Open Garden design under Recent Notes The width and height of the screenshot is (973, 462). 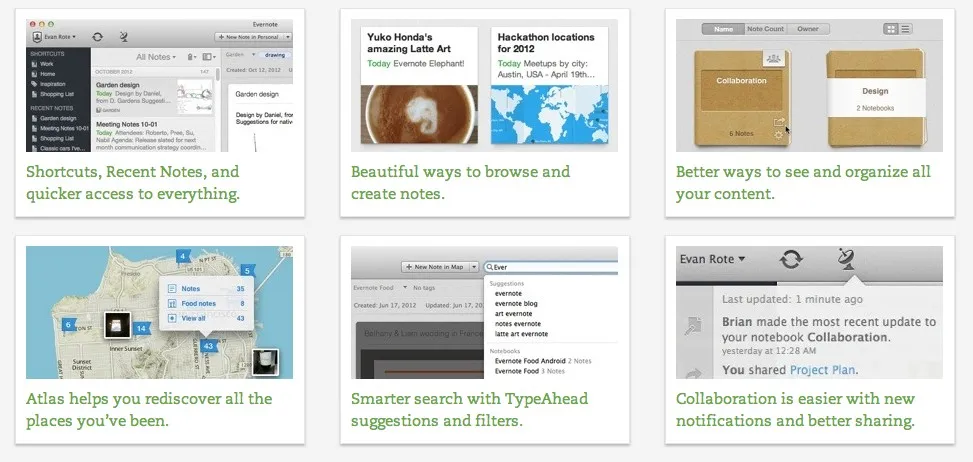click(x=53, y=118)
